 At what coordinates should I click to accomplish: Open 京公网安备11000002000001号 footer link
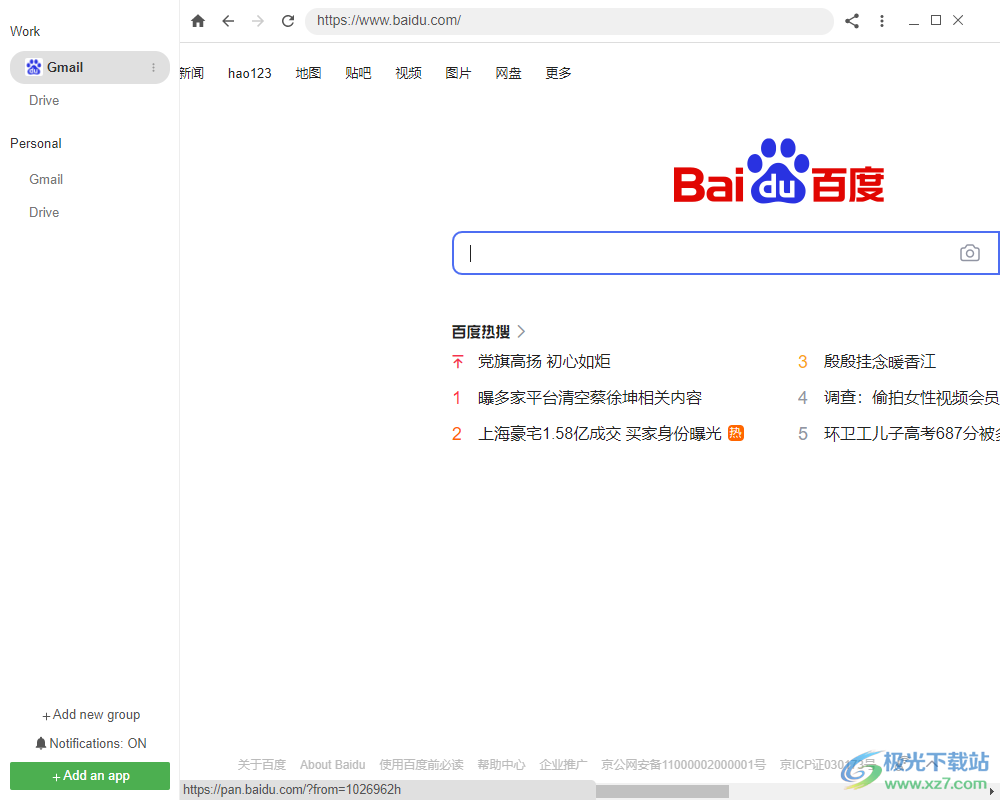tap(683, 764)
